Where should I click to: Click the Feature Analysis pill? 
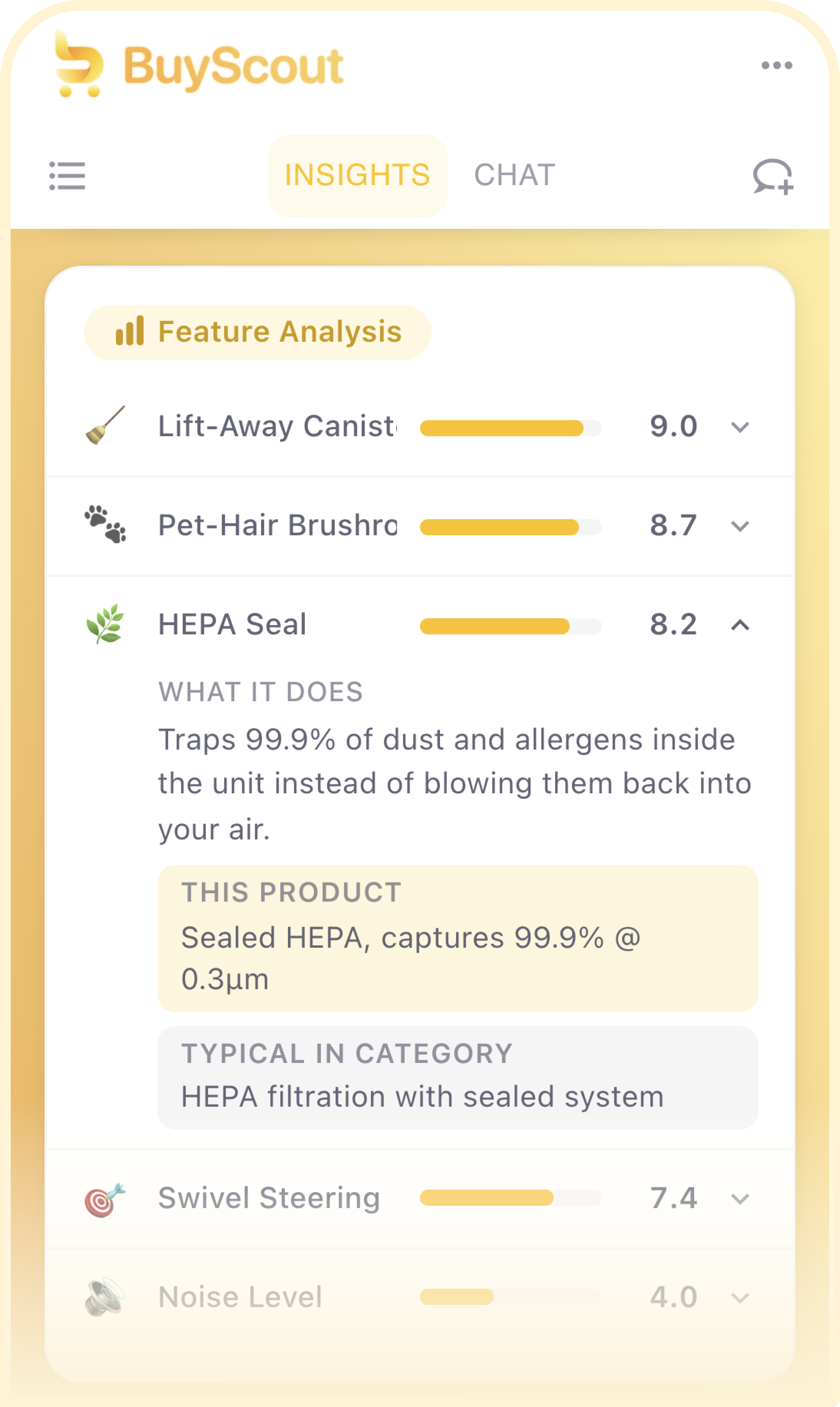coord(257,332)
